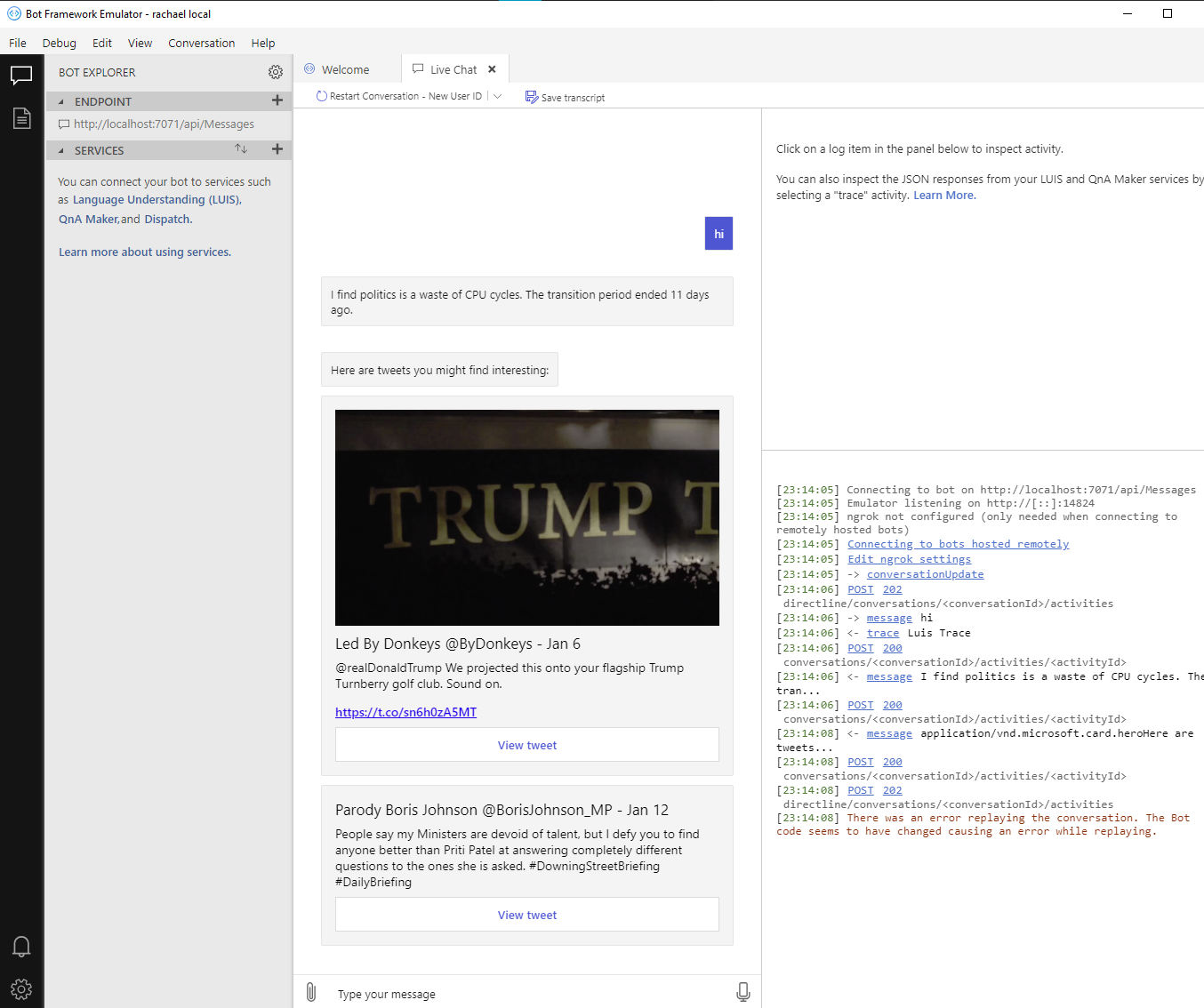Click the sort services arrows icon
Viewport: 1204px width, 1008px height.
pyautogui.click(x=241, y=148)
